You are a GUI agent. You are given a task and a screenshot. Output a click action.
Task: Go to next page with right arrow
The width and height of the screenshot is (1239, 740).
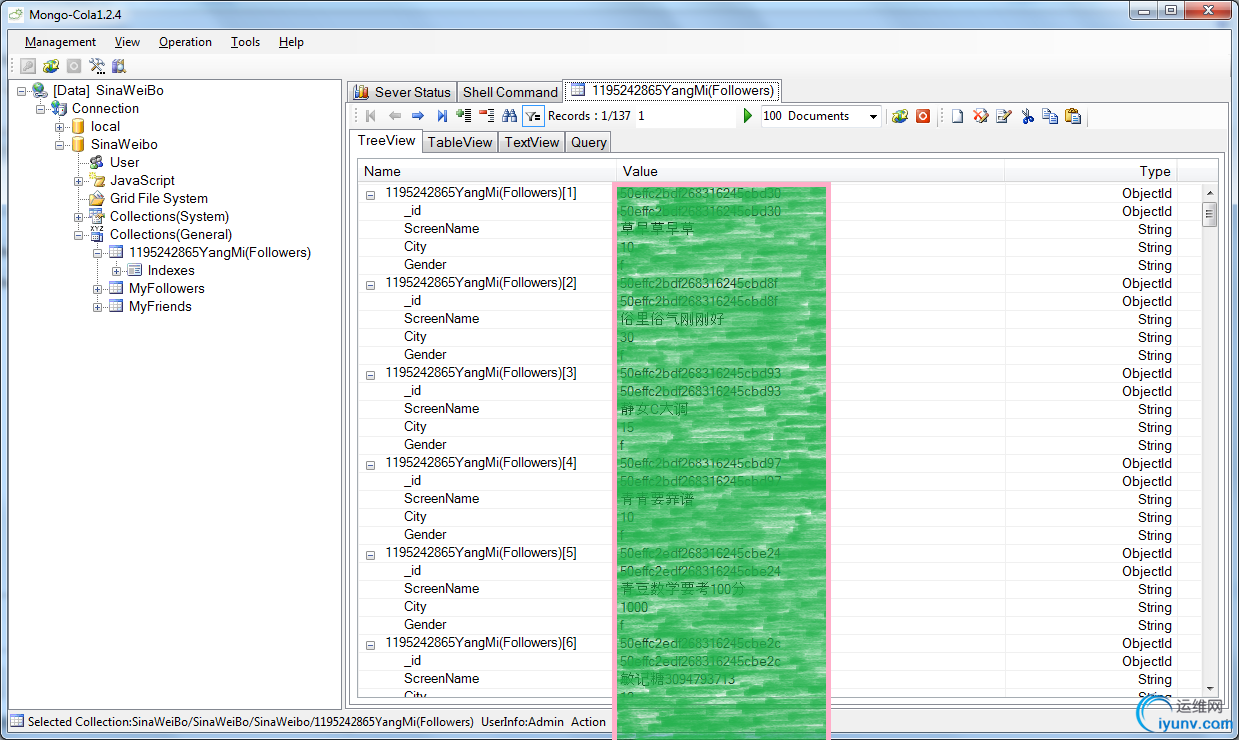point(418,116)
